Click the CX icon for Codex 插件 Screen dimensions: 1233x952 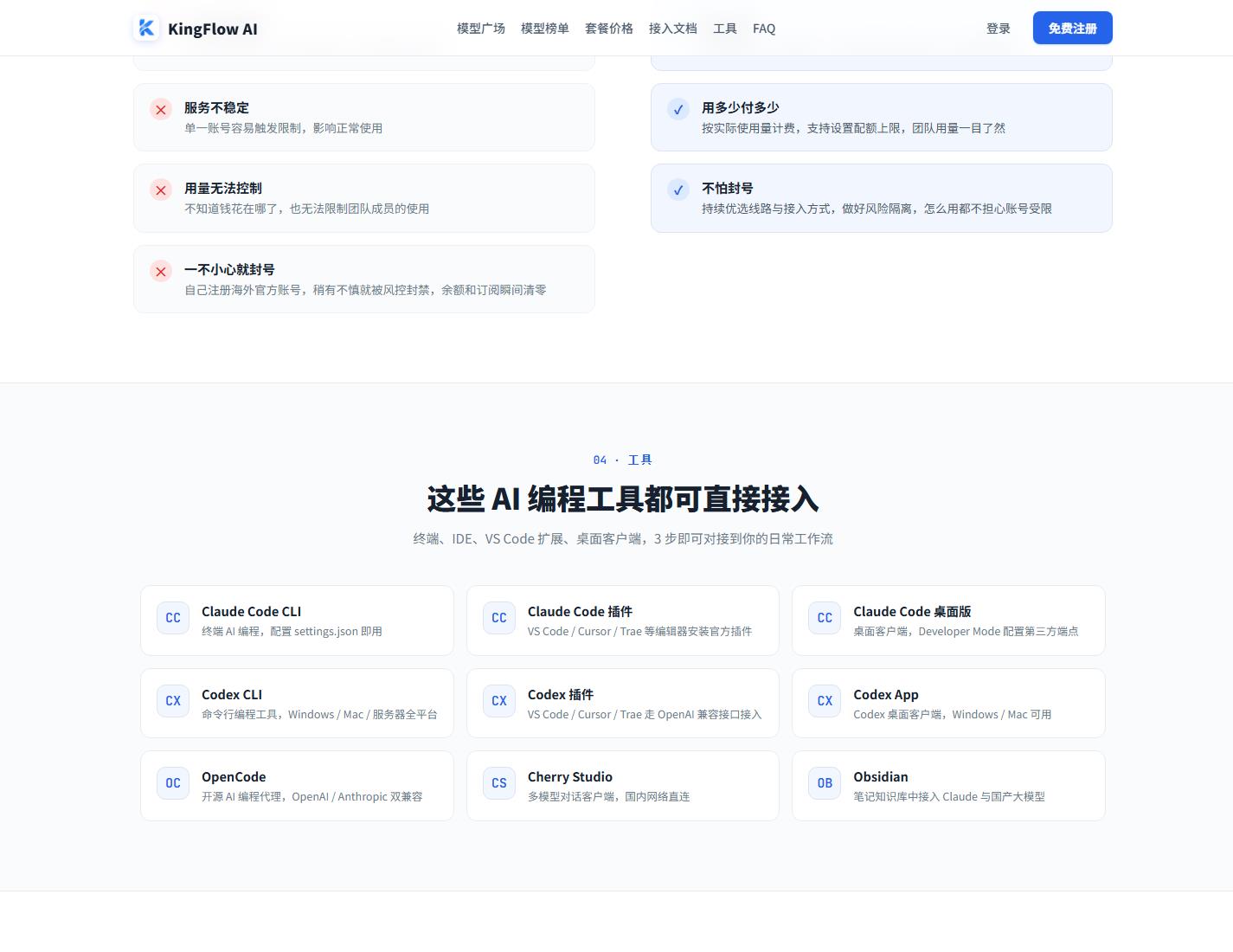[x=499, y=701]
